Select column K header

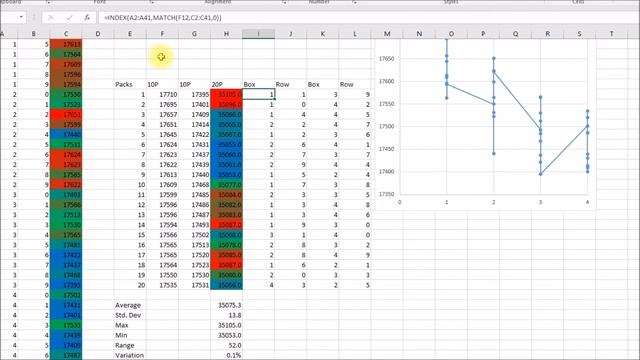point(322,34)
